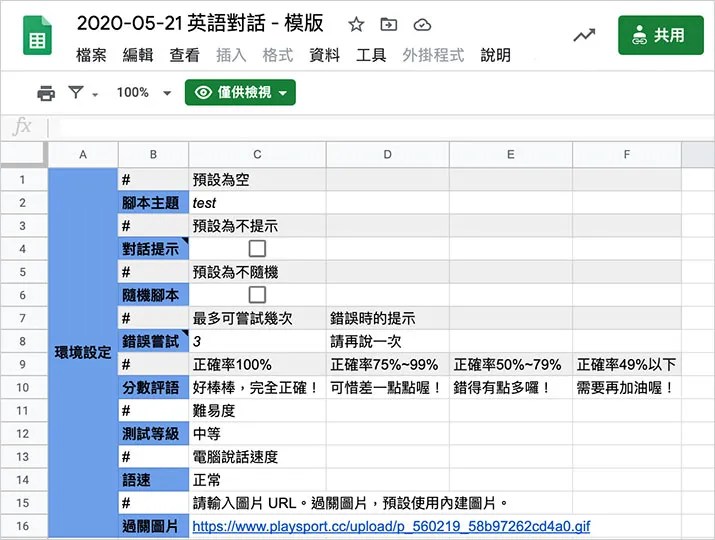Select the 需要再加油喔！ cell
This screenshot has height=540, width=715.
627,388
